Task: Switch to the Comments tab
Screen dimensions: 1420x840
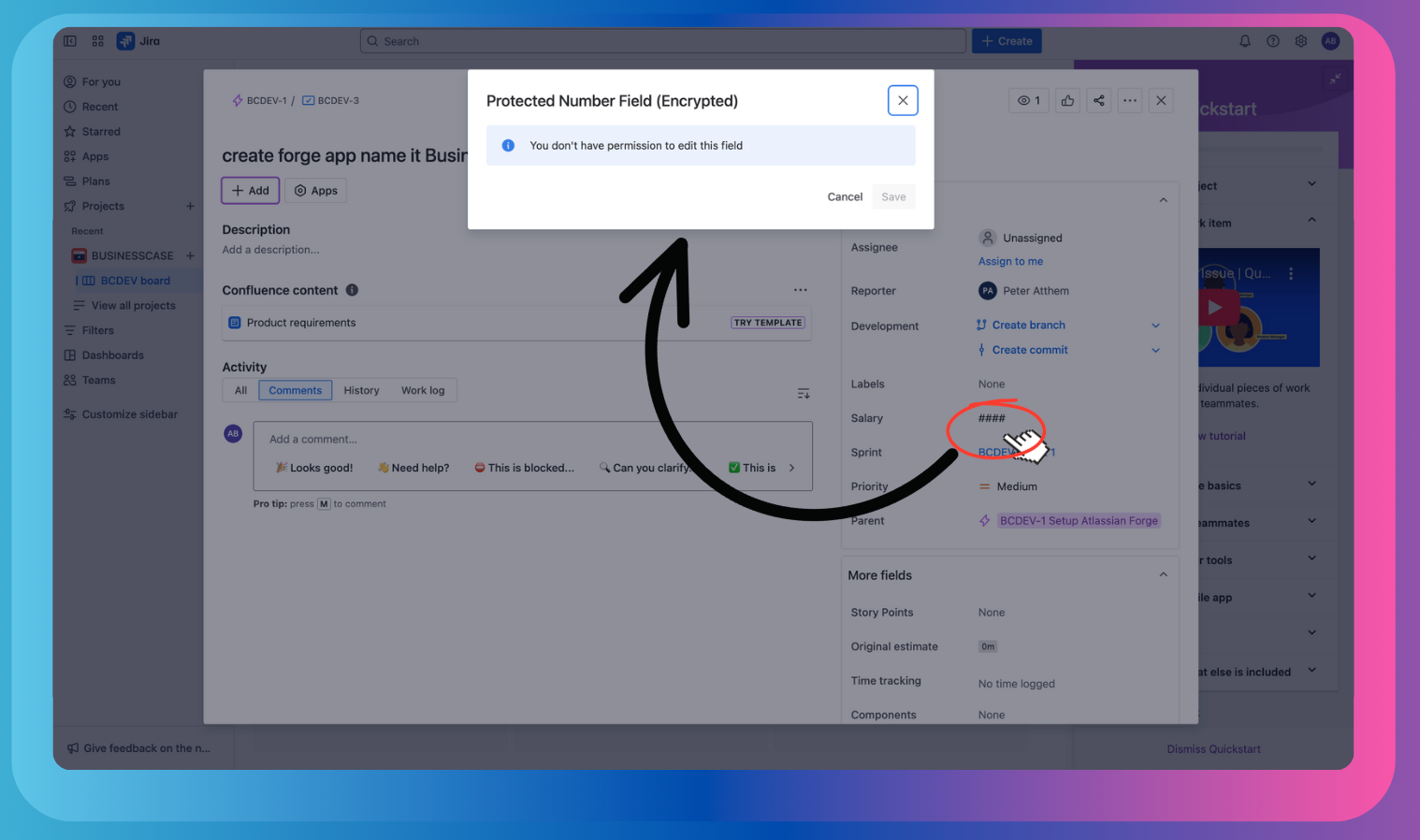Action: coord(295,390)
